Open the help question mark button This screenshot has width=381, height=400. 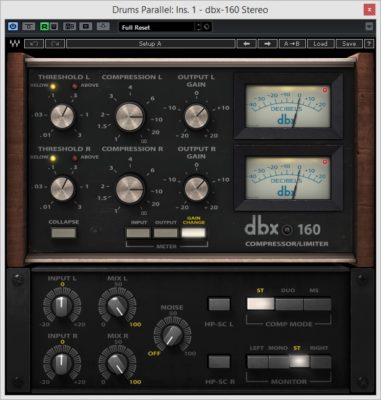pos(369,44)
